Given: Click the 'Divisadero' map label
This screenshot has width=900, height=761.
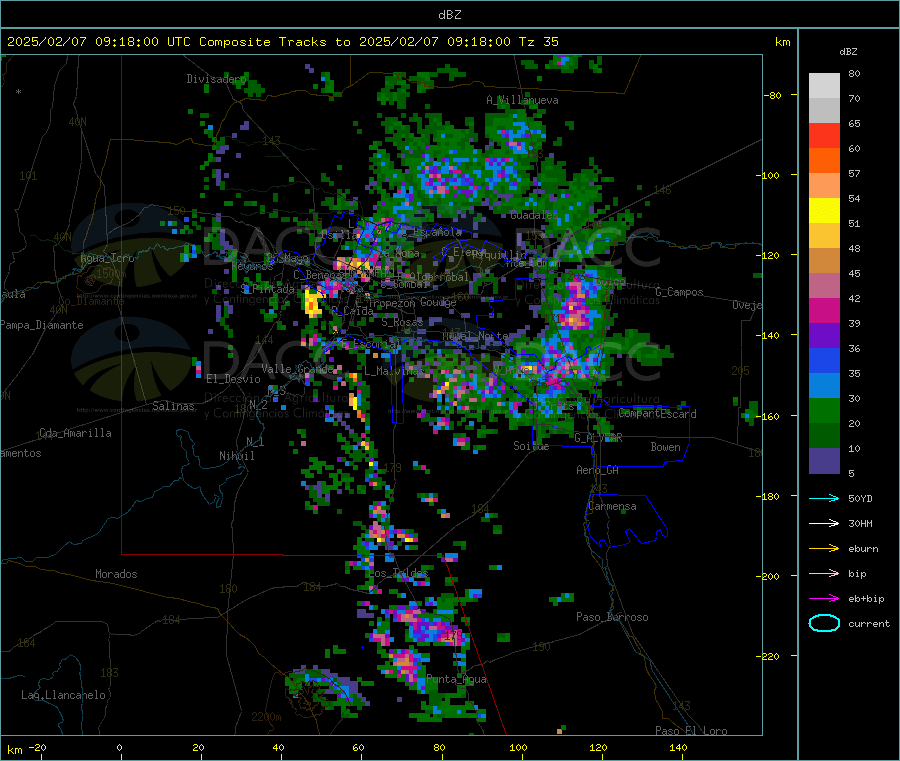Looking at the screenshot, I should click(x=216, y=79).
